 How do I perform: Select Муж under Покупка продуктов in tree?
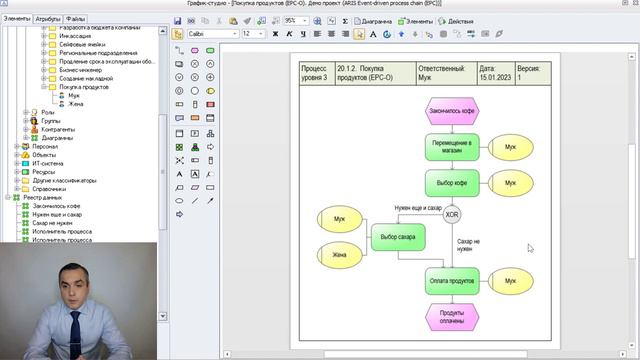coord(74,96)
